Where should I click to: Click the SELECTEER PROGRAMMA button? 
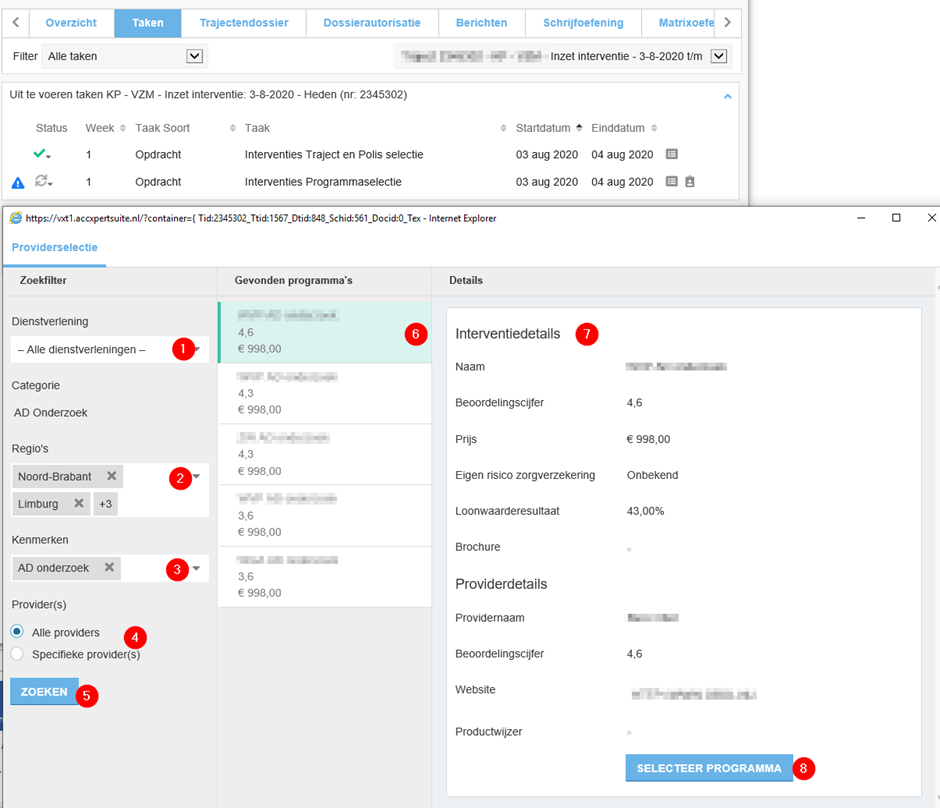[x=709, y=768]
